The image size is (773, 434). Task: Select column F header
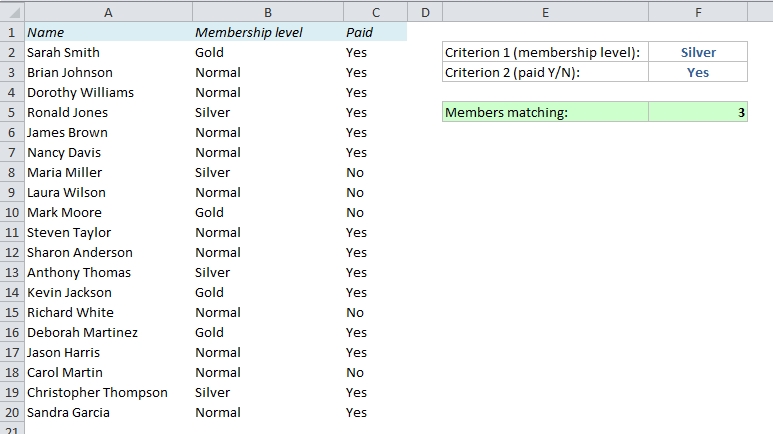698,12
